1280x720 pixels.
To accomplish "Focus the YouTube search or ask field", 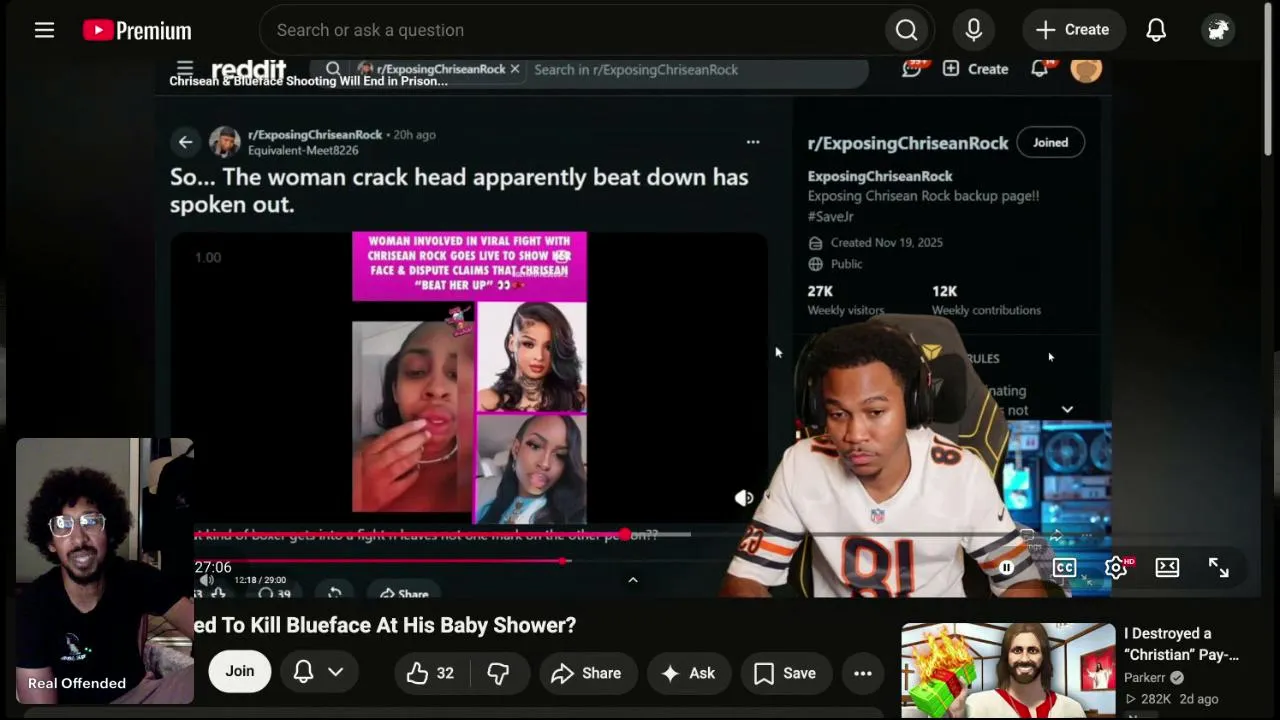I will tap(570, 30).
